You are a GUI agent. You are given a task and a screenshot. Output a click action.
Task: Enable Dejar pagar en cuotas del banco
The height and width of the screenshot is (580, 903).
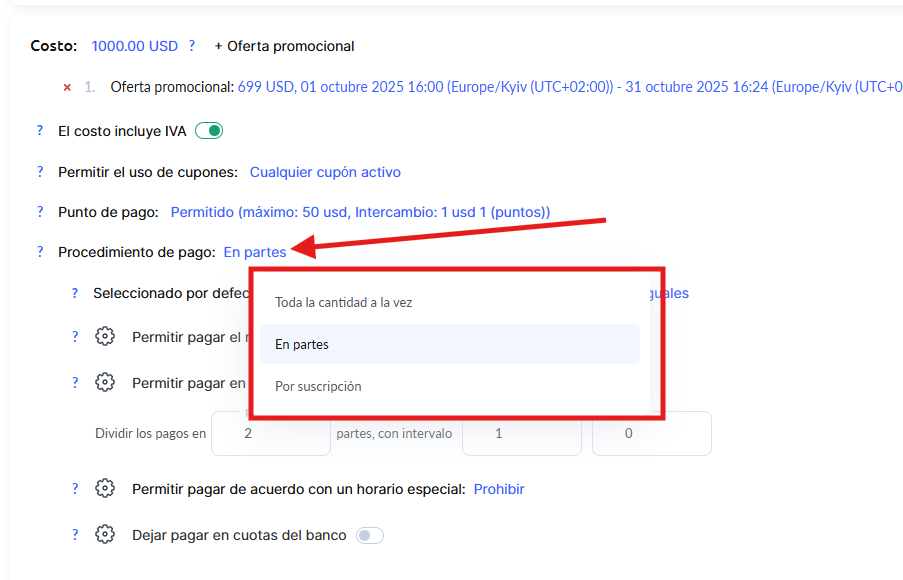(370, 536)
